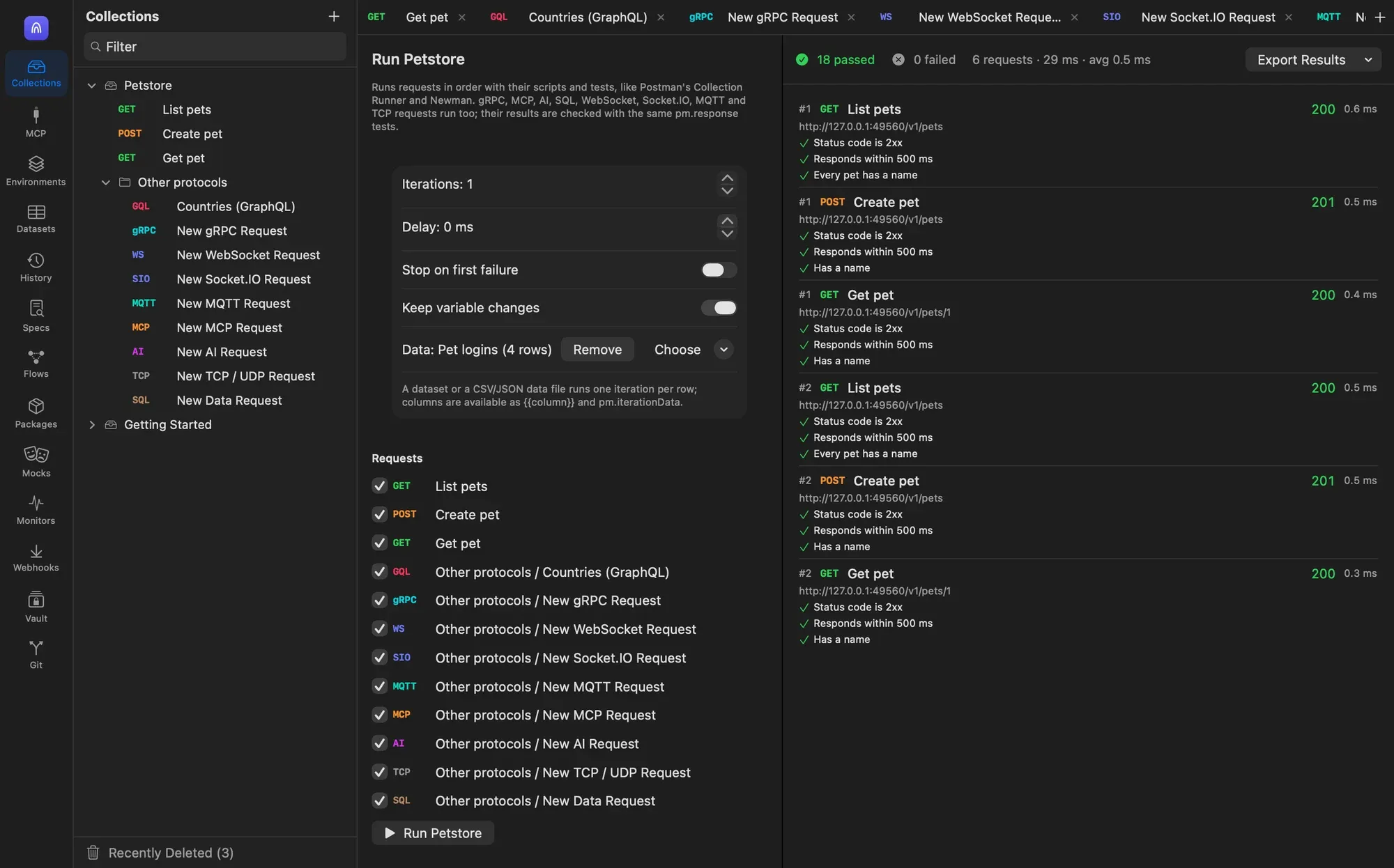1394x868 pixels.
Task: Uncheck the Countries (GraphQL) request checkbox
Action: point(379,572)
